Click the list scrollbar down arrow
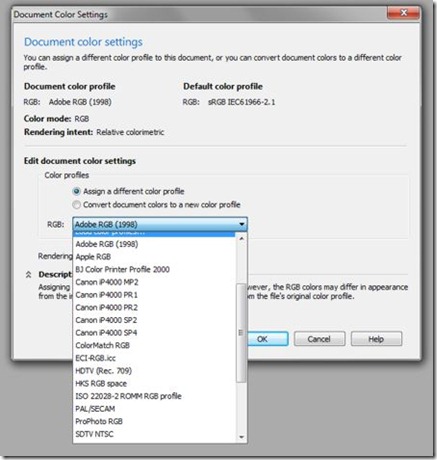The height and width of the screenshot is (460, 437). click(241, 437)
